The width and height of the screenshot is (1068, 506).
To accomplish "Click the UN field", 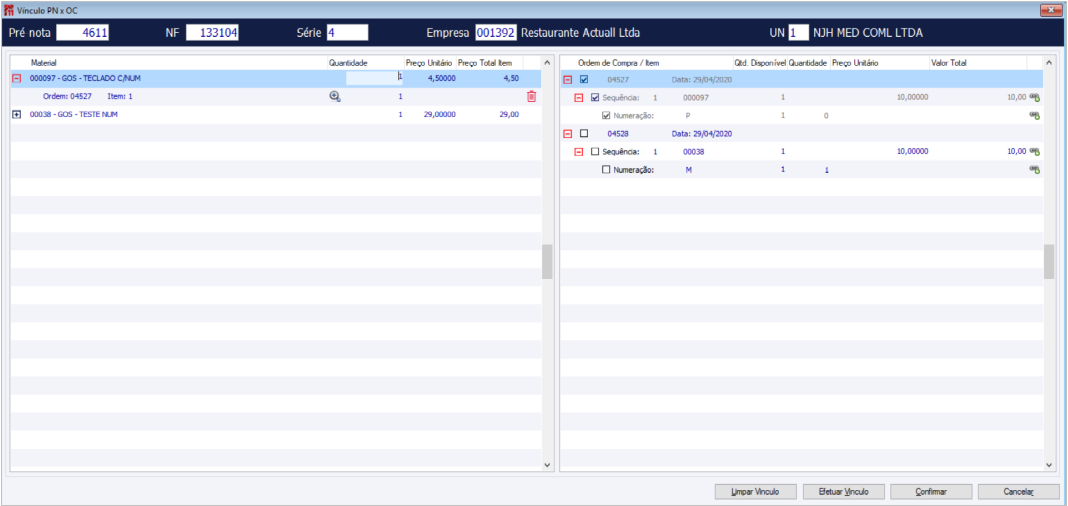I will tap(799, 33).
